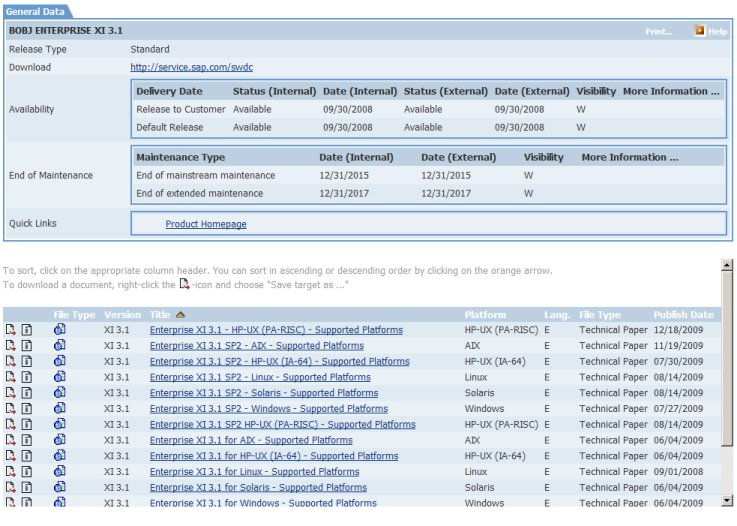Info icon for SP2 - Solaris row

click(27, 393)
